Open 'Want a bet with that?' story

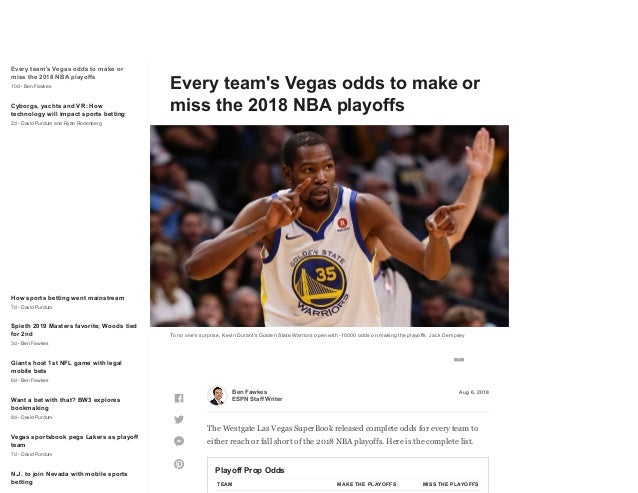pos(66,404)
